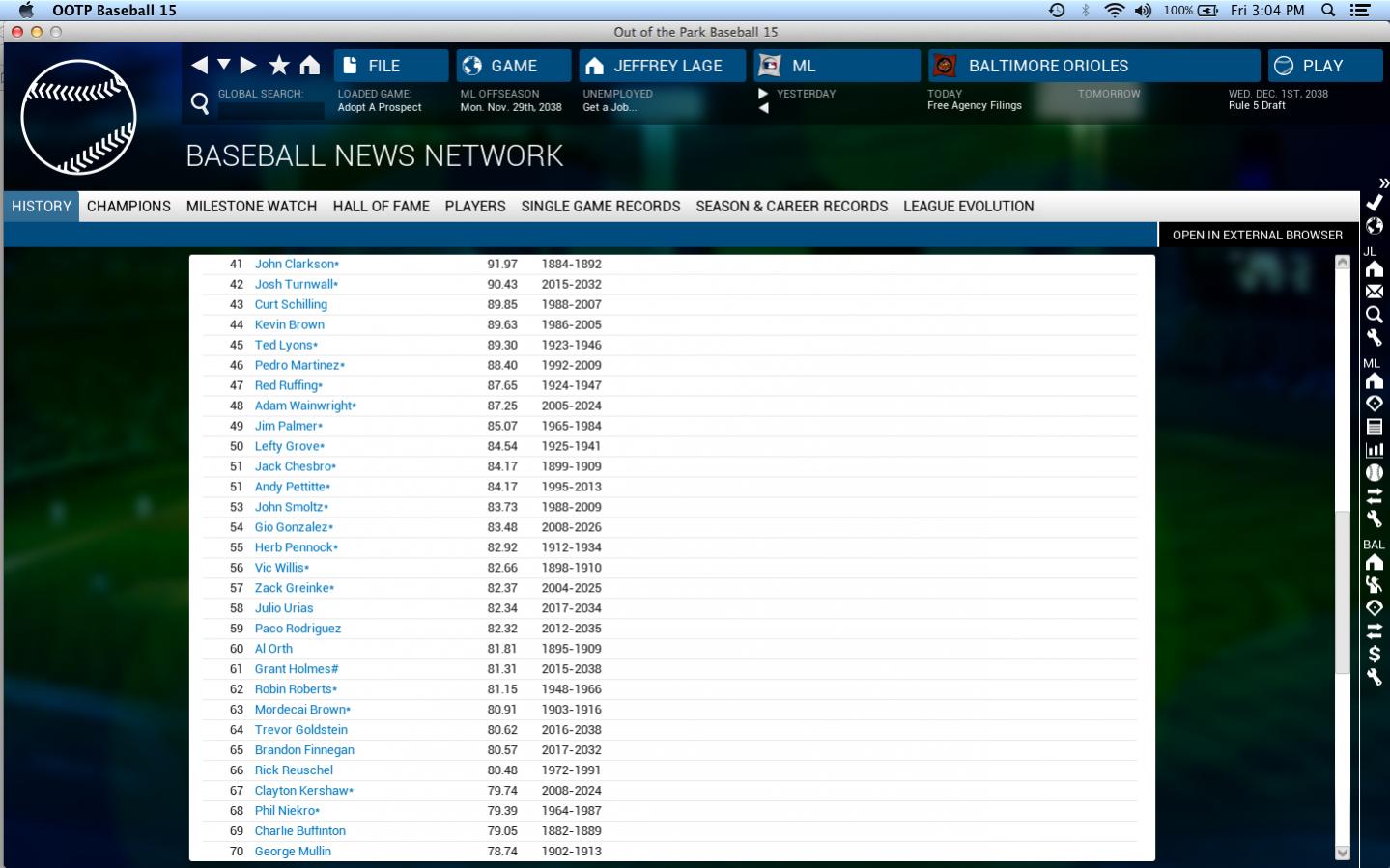Image resolution: width=1390 pixels, height=868 pixels.
Task: Open the navigation history down-arrow menu
Action: [x=224, y=65]
